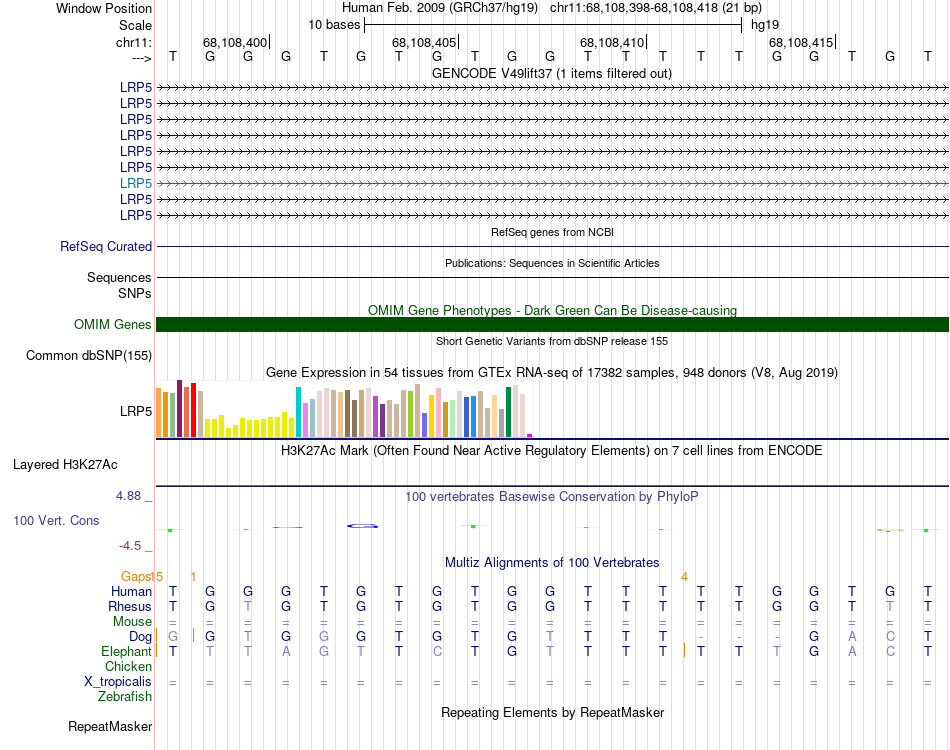Click the 68,108,410 position ruler label
Viewport: 950px width, 750px height.
[612, 42]
